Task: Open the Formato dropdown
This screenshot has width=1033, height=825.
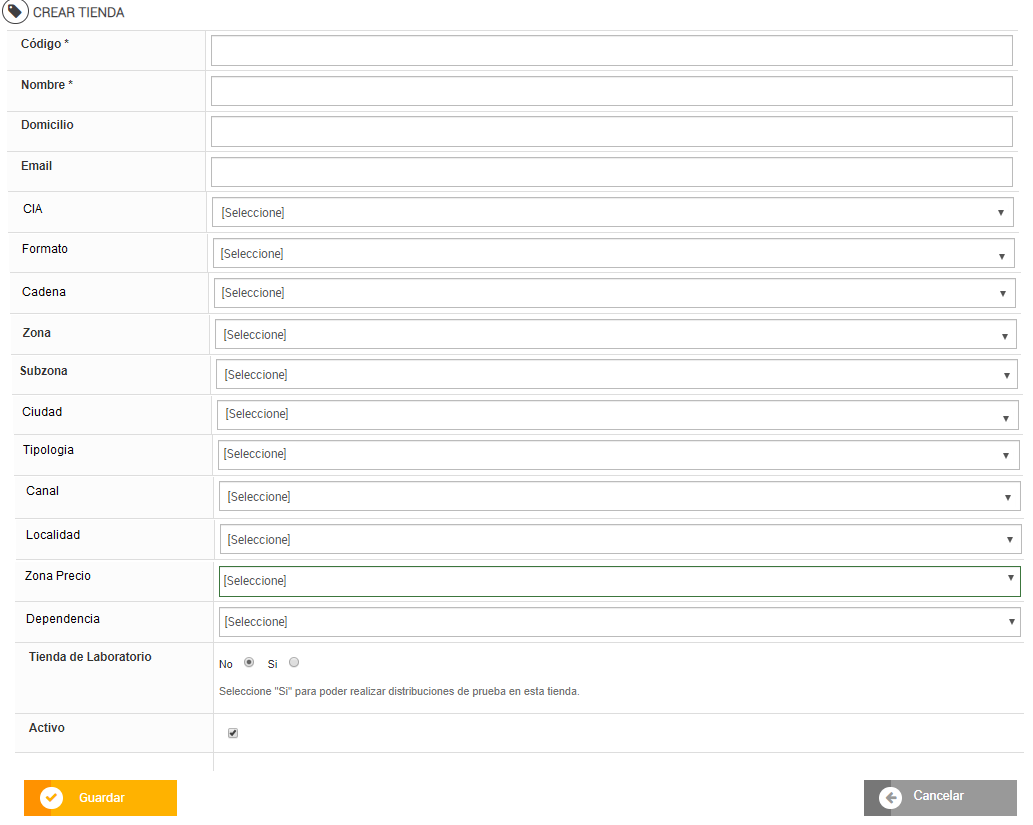Action: (613, 253)
